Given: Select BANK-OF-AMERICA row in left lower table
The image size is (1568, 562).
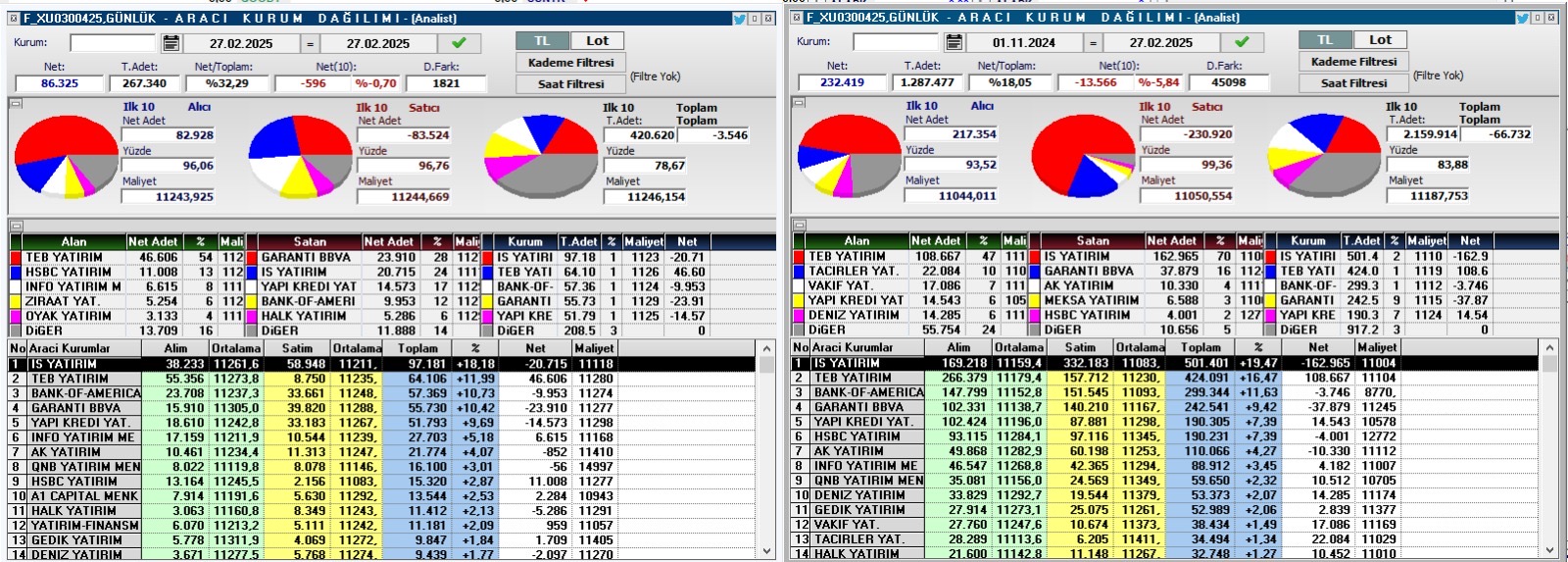Looking at the screenshot, I should click(383, 393).
